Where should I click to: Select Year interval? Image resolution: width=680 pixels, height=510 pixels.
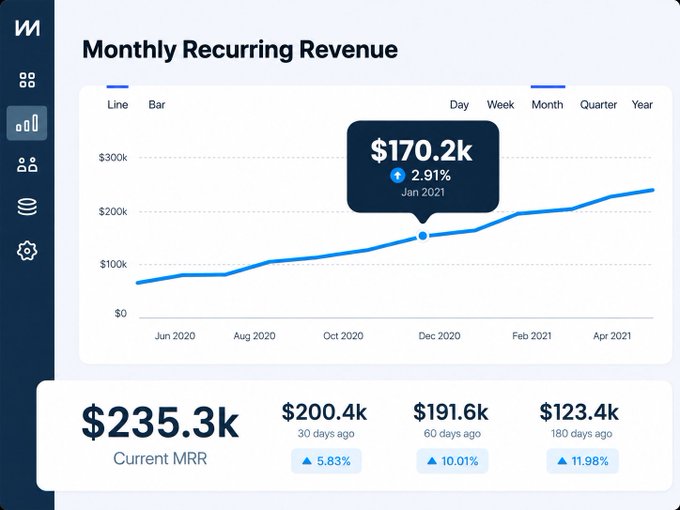pyautogui.click(x=642, y=105)
